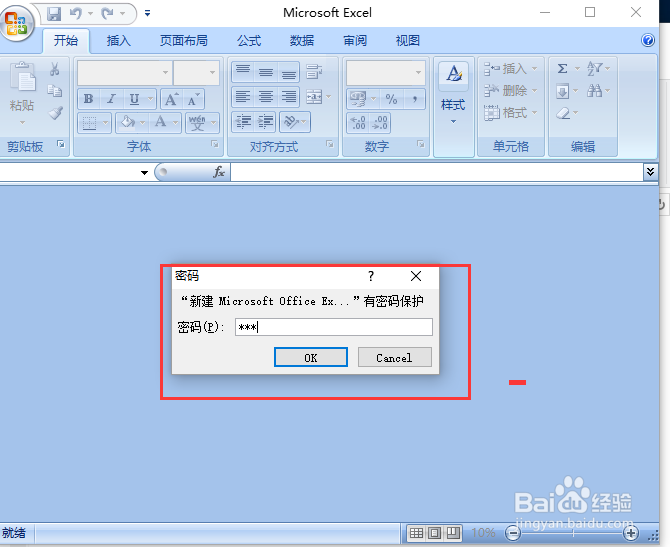Open the font name dropdown
Screen dimensions: 670x547
165,72
